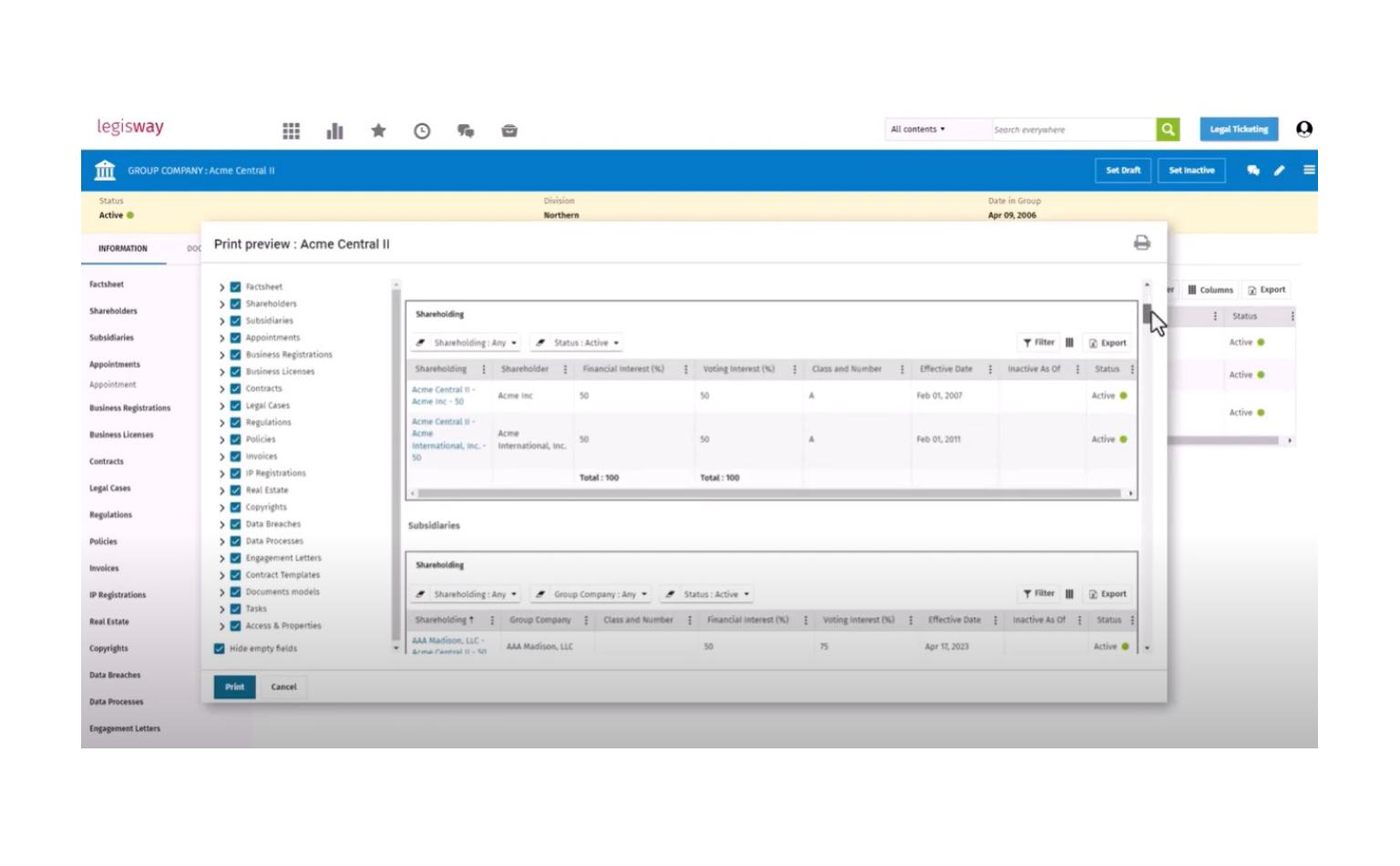Uncheck the Business Registrations checkbox

coord(235,355)
